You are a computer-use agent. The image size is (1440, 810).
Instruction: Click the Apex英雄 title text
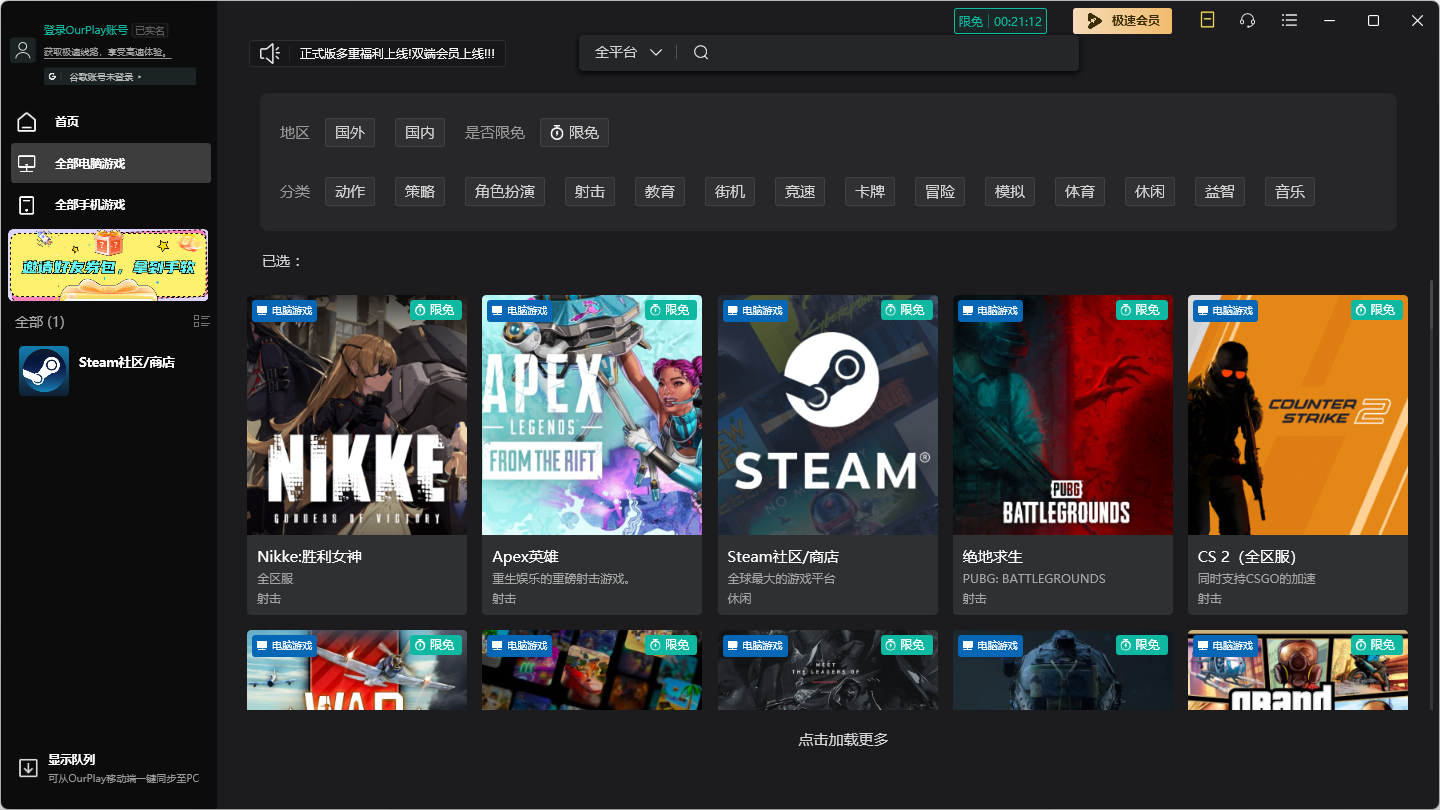[x=526, y=557]
